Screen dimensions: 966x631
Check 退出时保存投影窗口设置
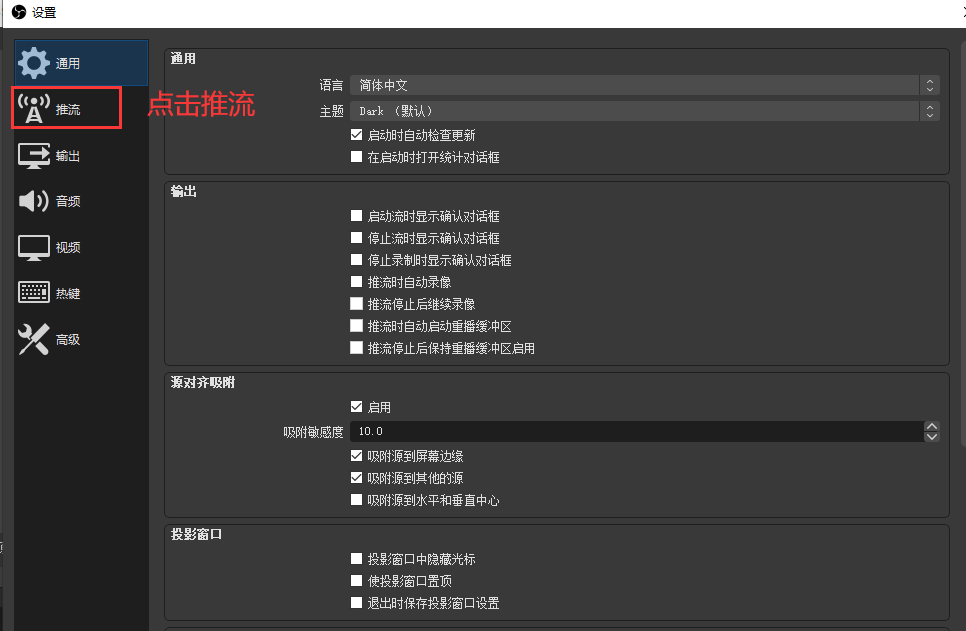coord(356,603)
